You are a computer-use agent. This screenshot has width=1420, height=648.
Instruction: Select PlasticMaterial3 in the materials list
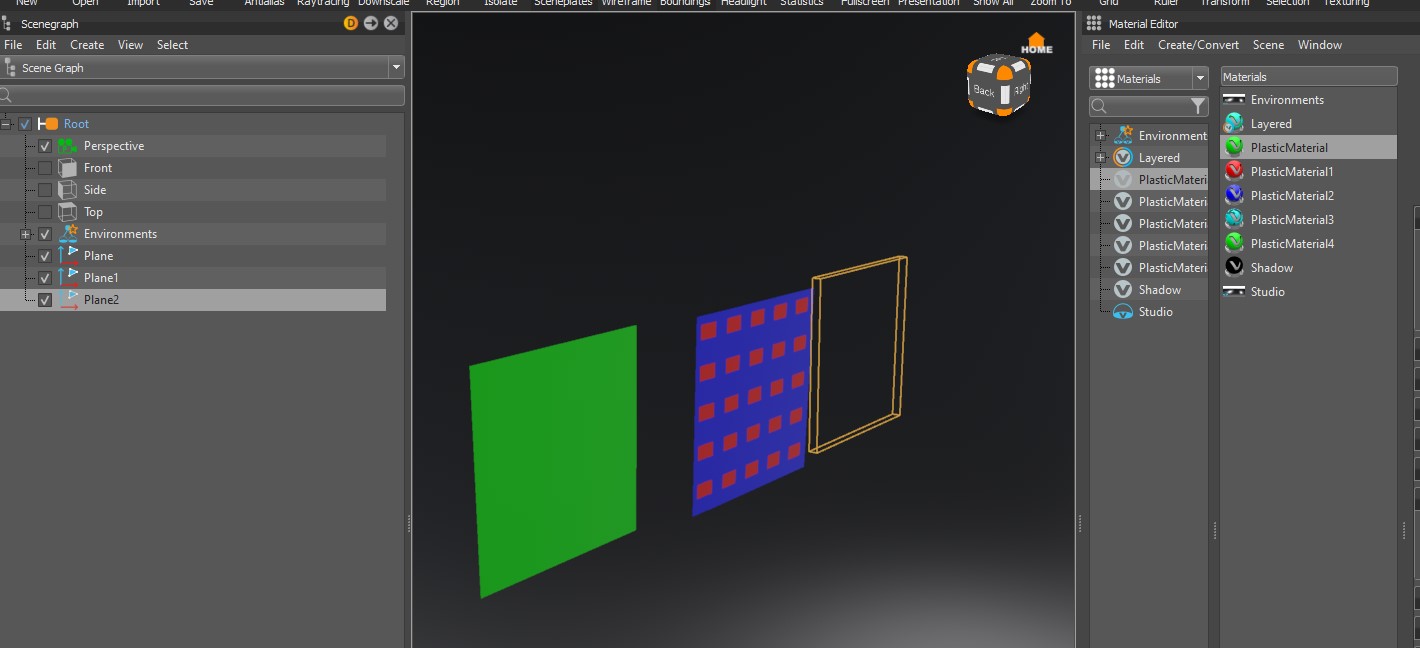1294,219
